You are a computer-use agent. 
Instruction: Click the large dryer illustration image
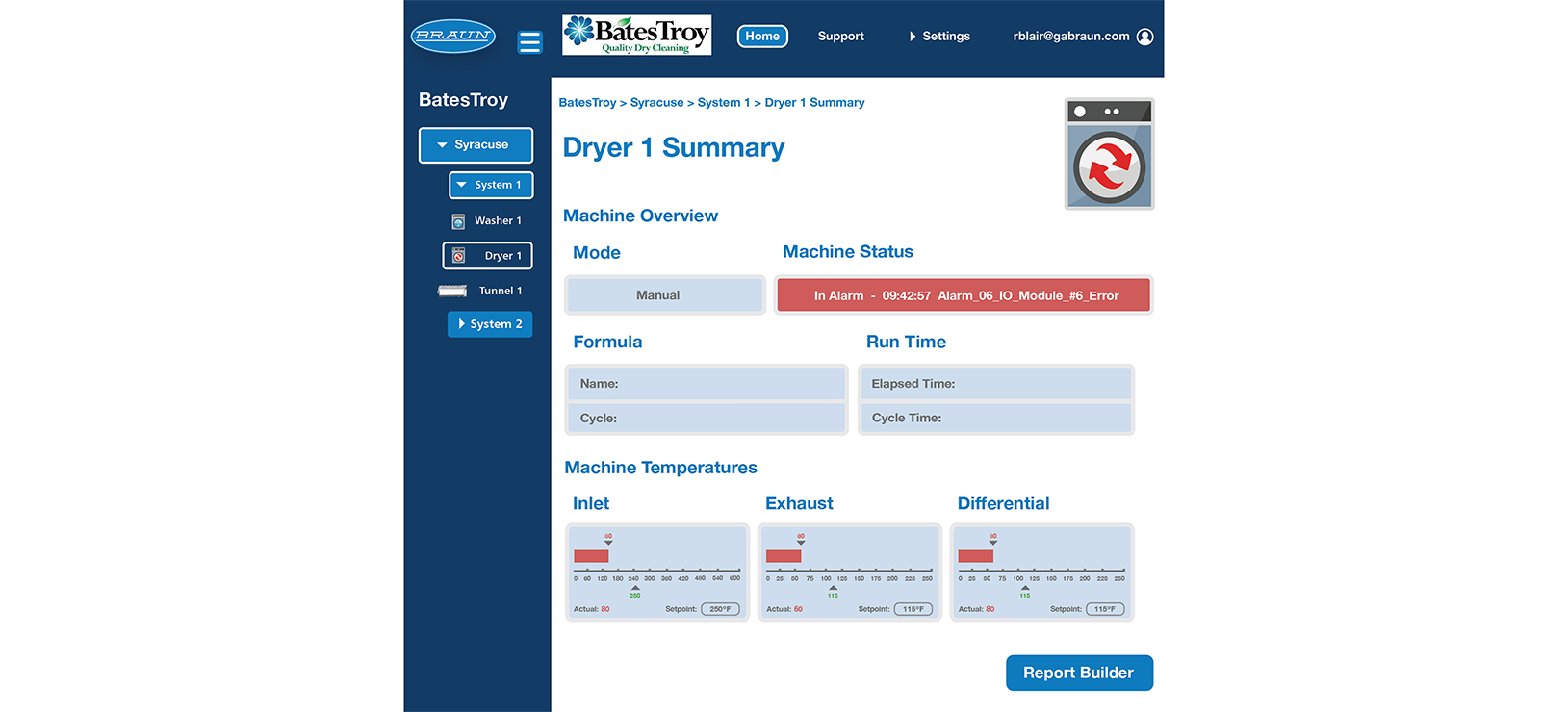(1109, 154)
